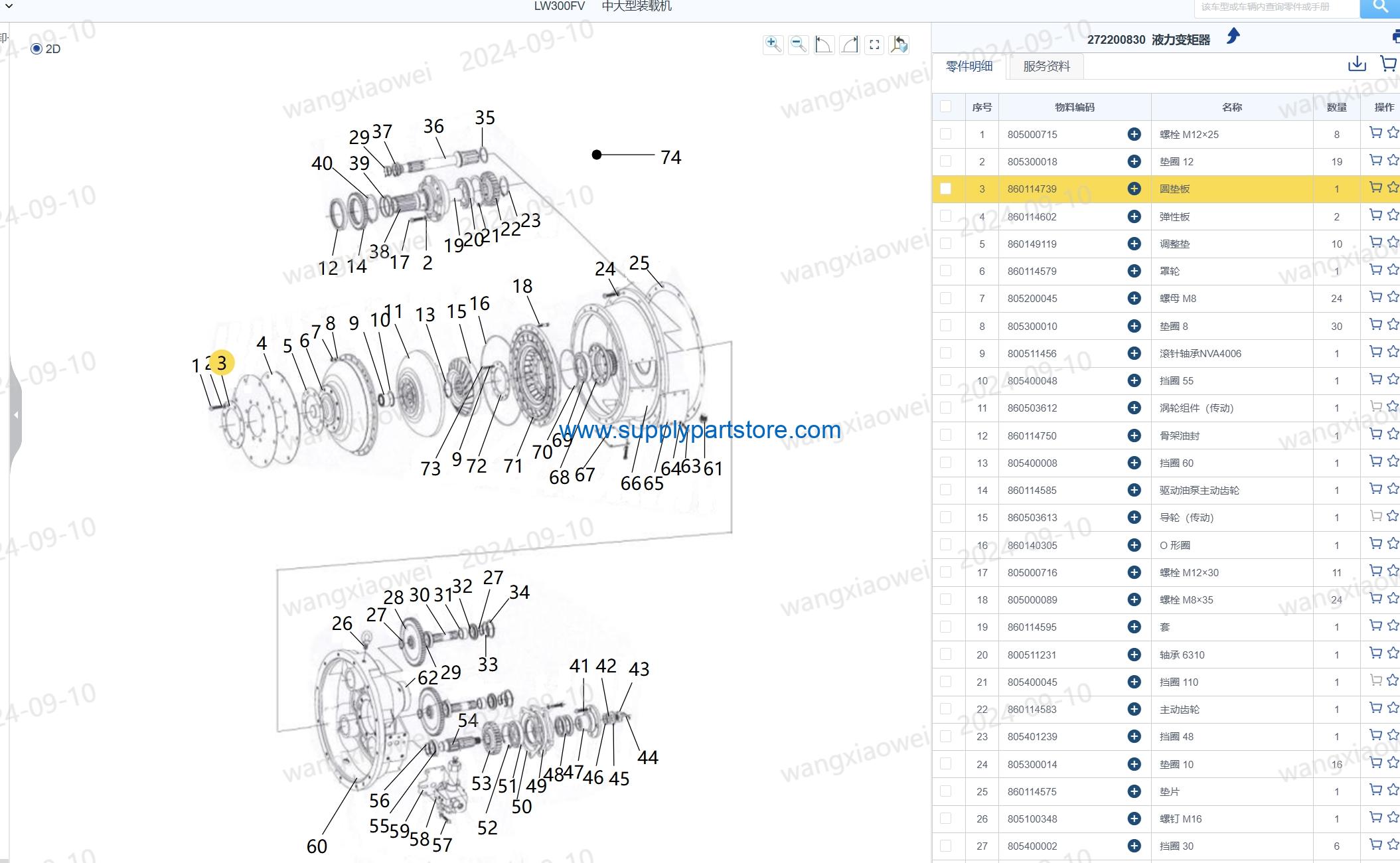This screenshot has height=863, width=1400.
Task: Tick the checkbox for row 1 螺栓 M12×25
Action: coord(946,134)
